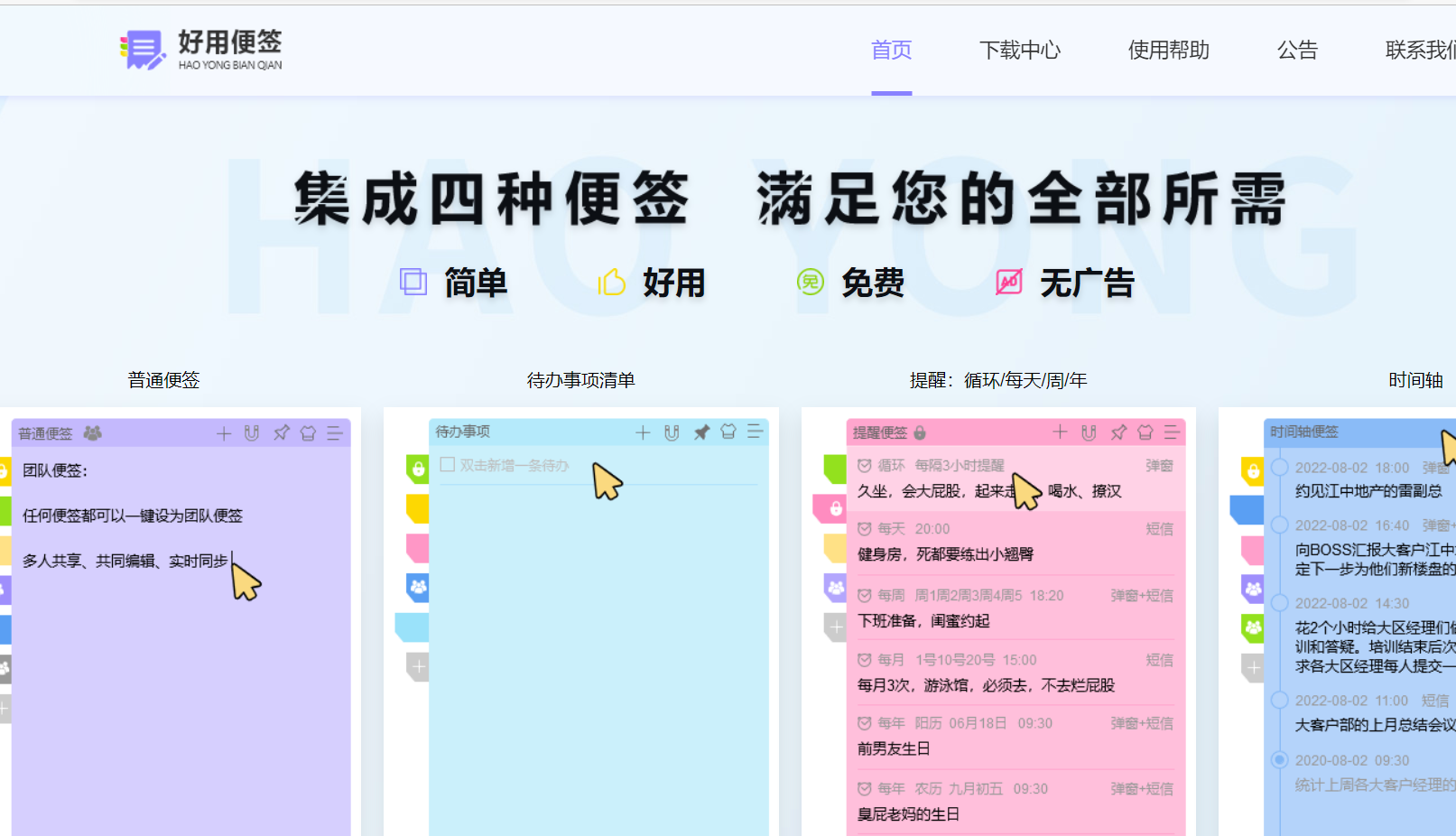Click the magnet icon on 提醒便签 header
Image resolution: width=1456 pixels, height=836 pixels.
pos(1089,432)
